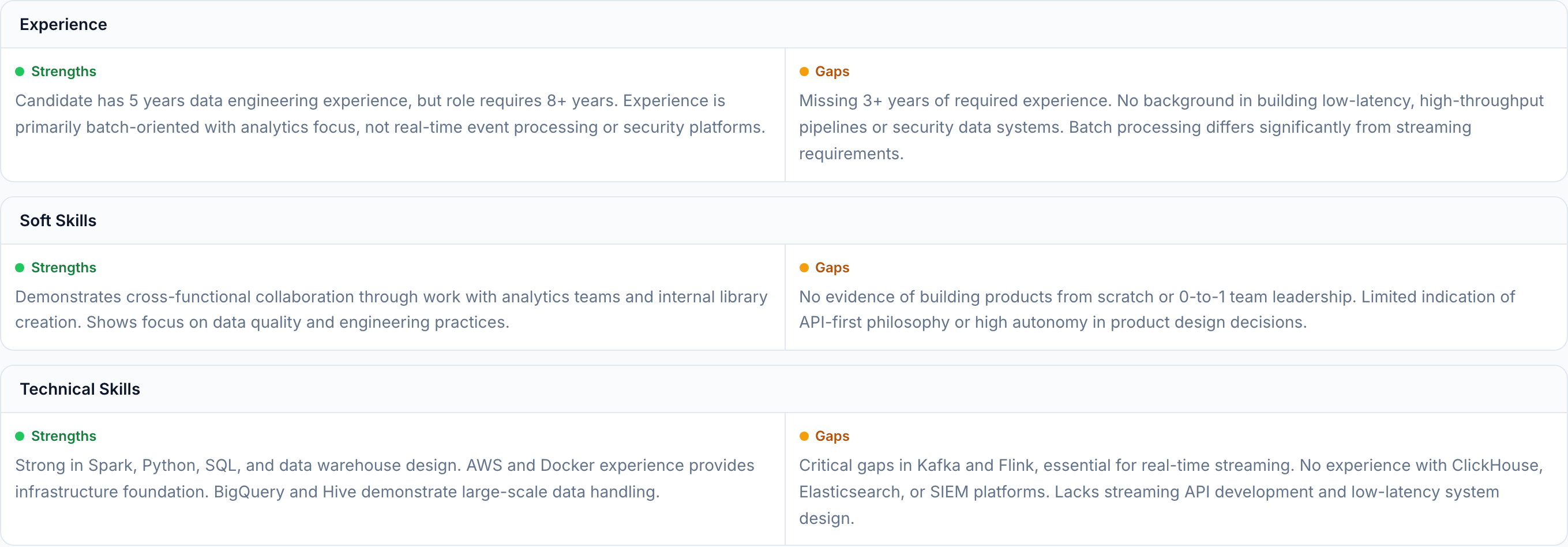This screenshot has width=1568, height=547.
Task: Click the Gaps label in the Experience card
Action: point(831,72)
